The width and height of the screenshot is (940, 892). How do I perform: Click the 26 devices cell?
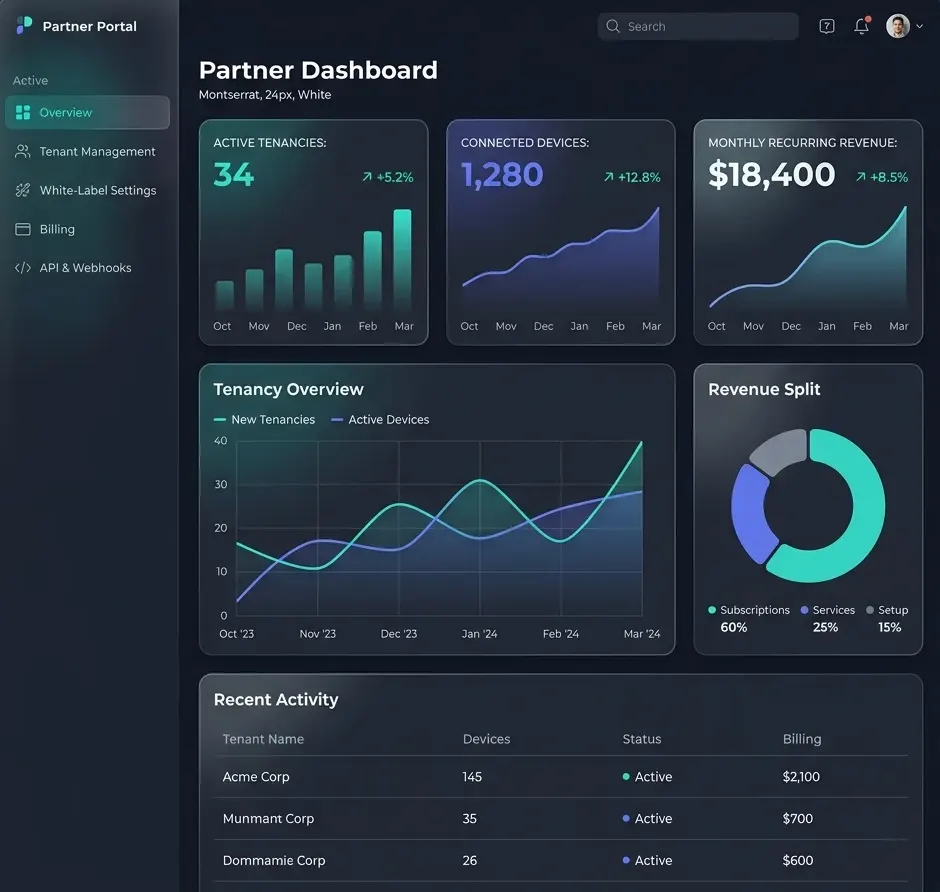469,860
